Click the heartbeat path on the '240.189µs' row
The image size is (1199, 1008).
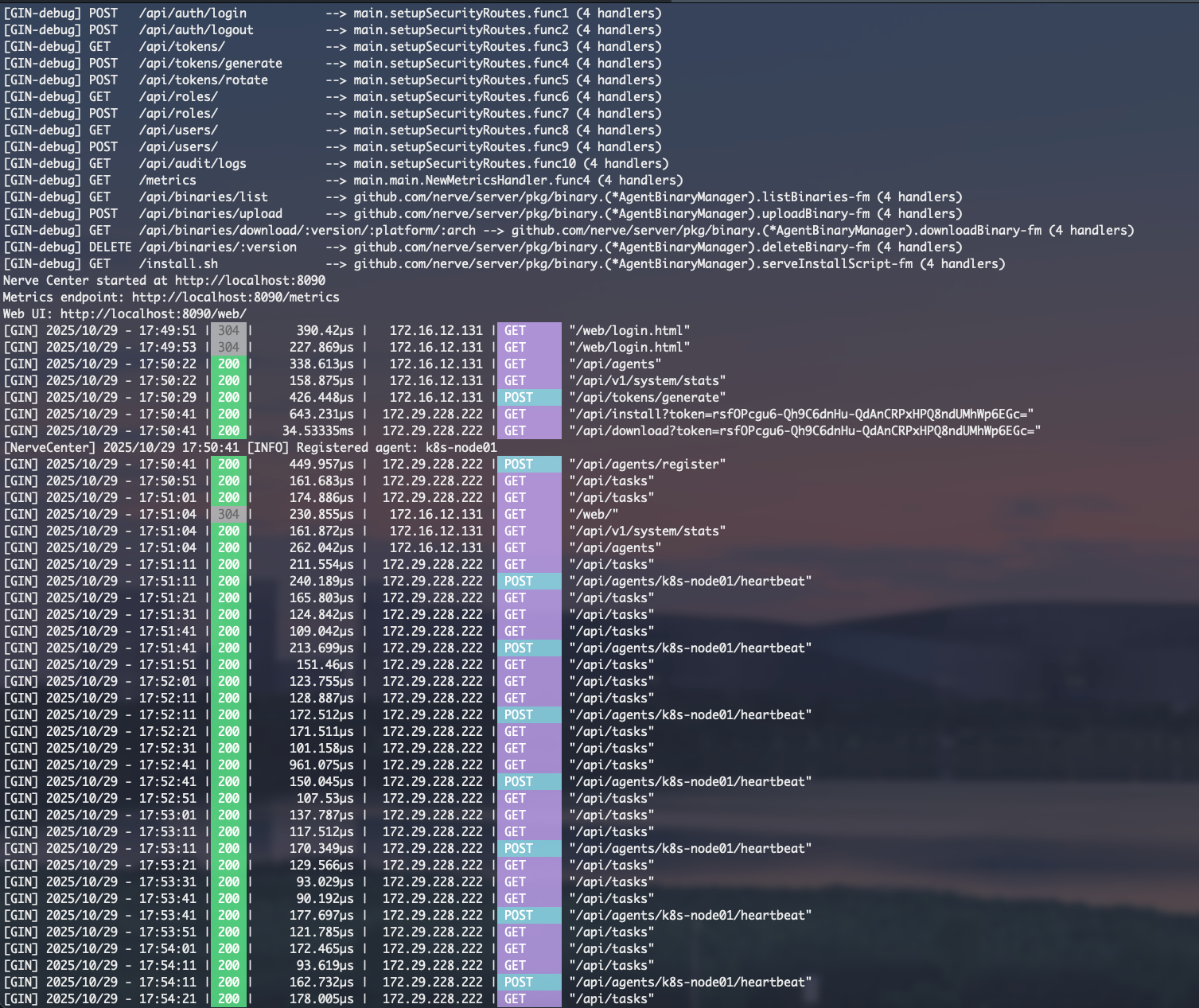click(691, 581)
